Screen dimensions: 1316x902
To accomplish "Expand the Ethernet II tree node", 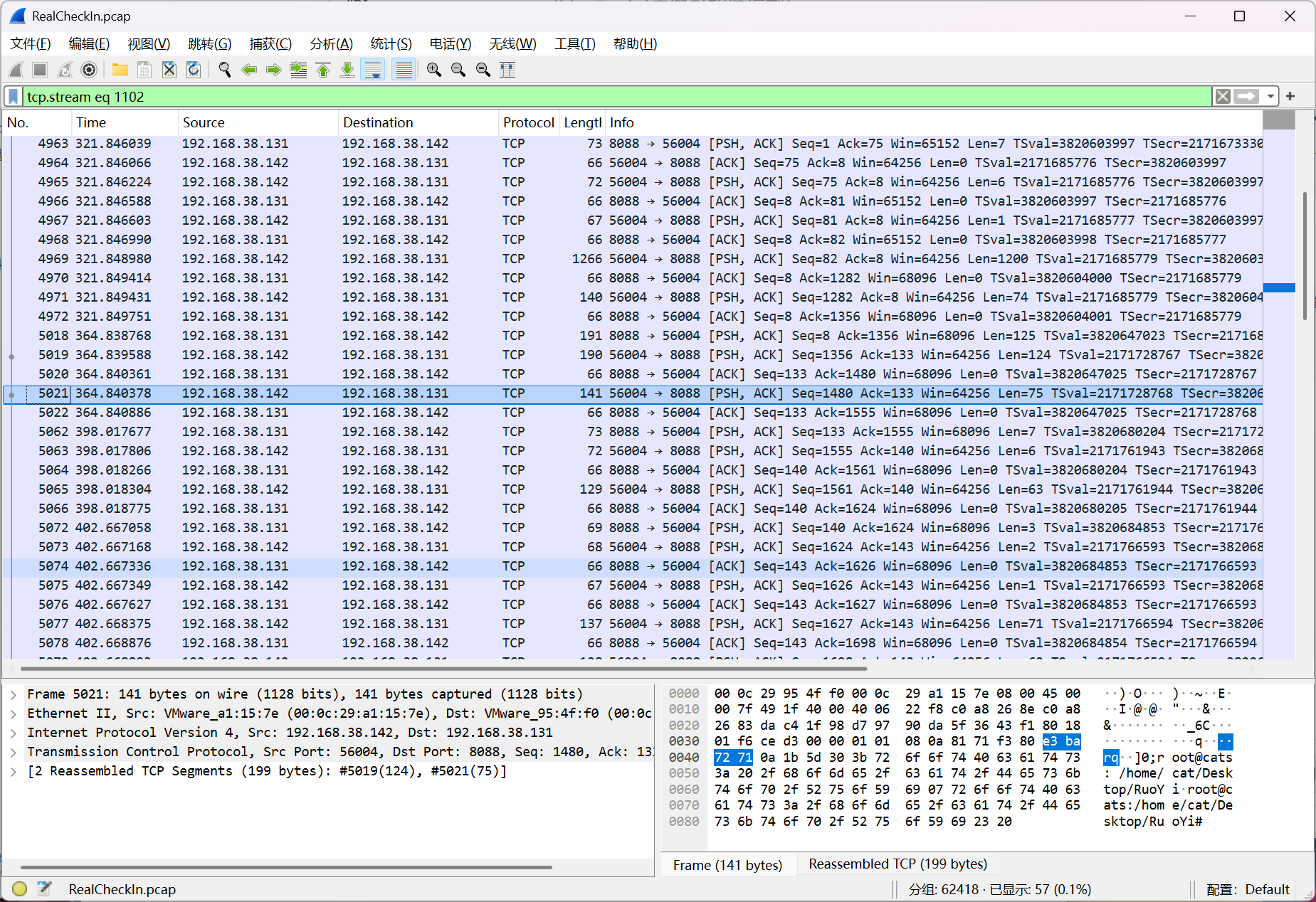I will [x=14, y=713].
